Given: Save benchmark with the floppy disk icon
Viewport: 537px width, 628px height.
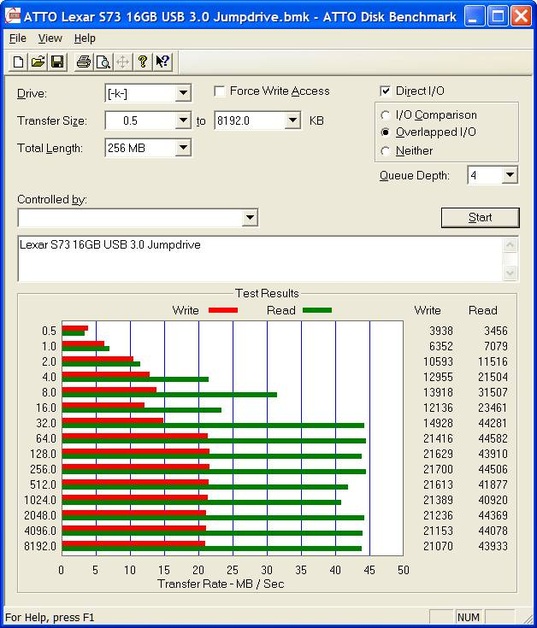Looking at the screenshot, I should click(57, 62).
